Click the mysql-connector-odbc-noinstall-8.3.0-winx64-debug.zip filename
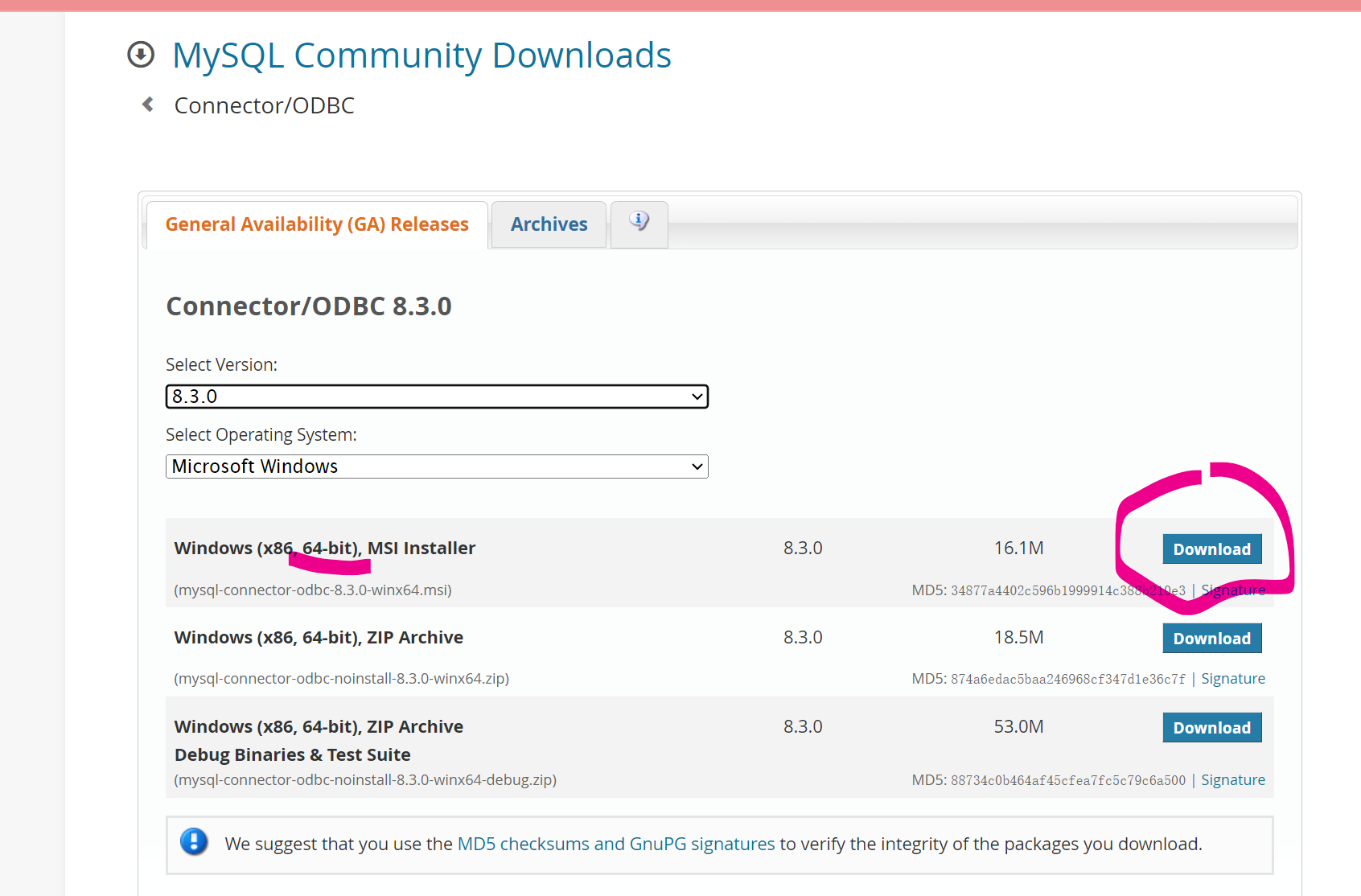The width and height of the screenshot is (1361, 896). [x=367, y=780]
